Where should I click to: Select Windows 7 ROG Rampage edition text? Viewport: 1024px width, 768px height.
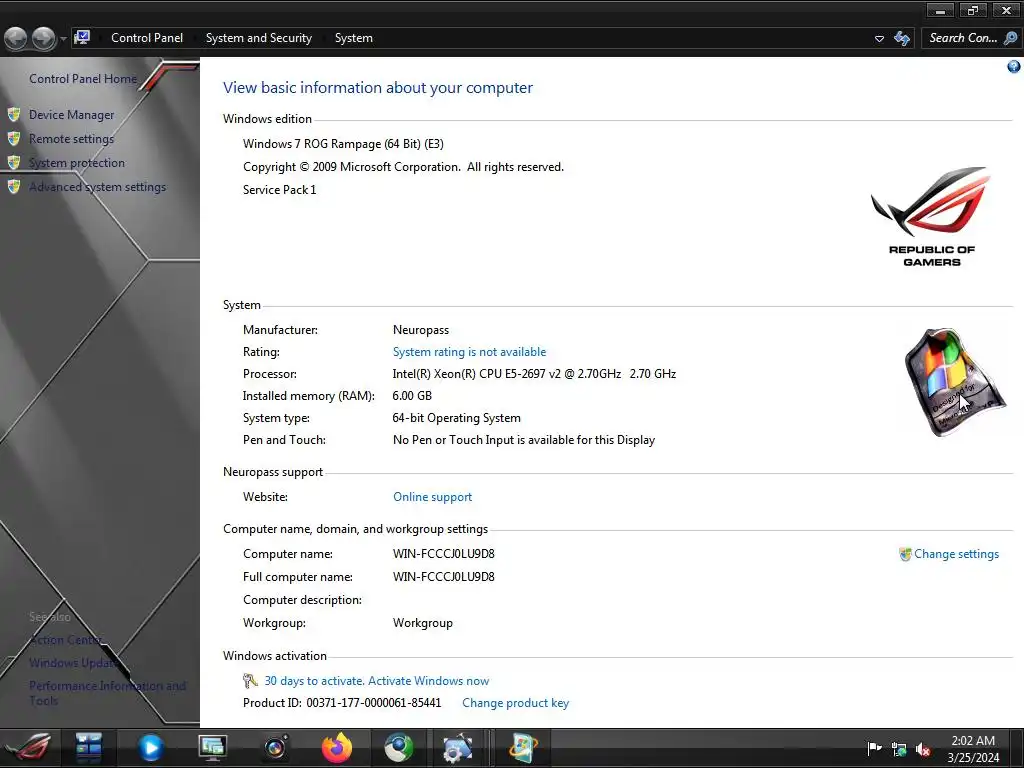pyautogui.click(x=344, y=144)
